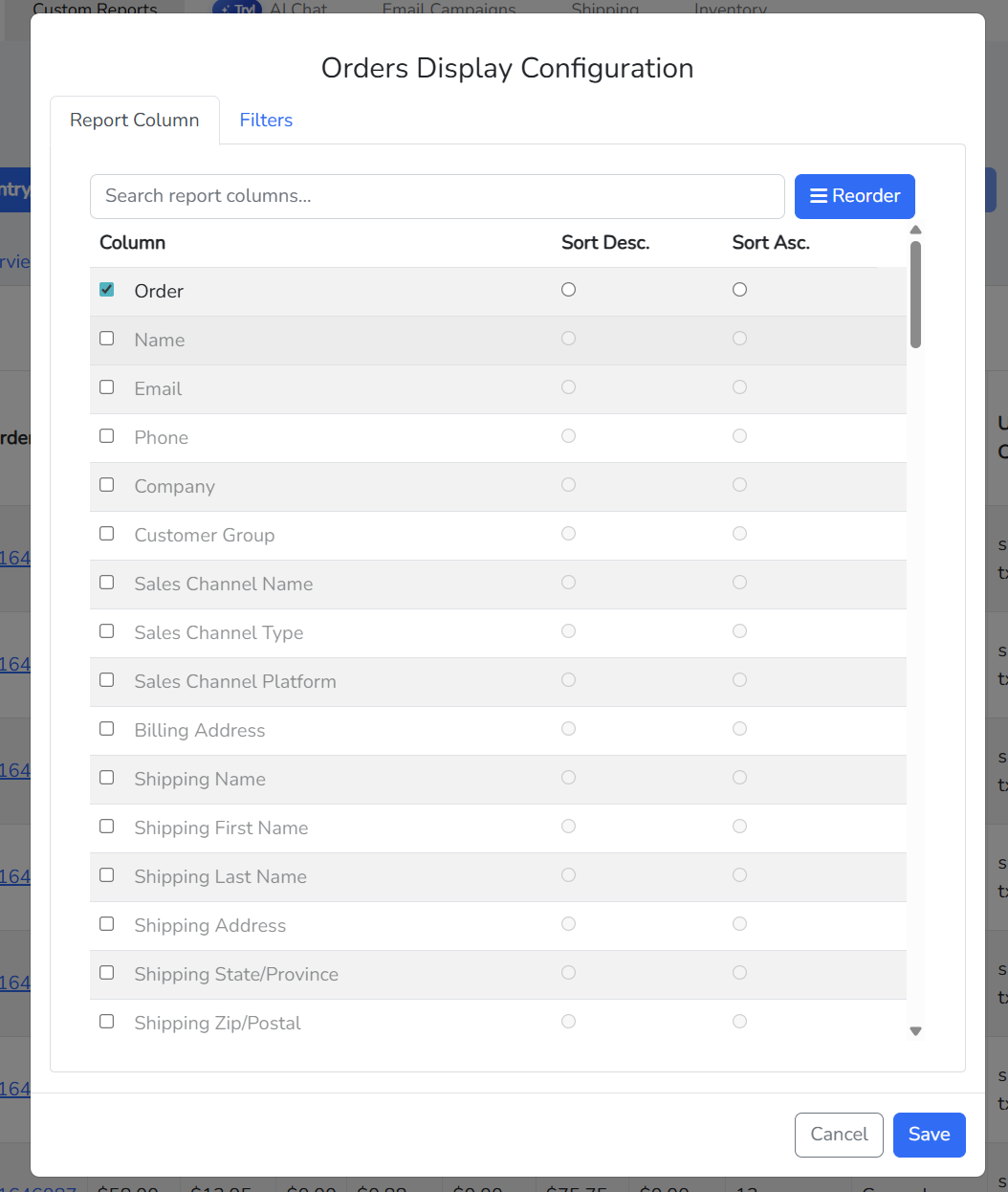Open the Inventory section
Image resolution: width=1008 pixels, height=1192 pixels.
click(x=730, y=9)
